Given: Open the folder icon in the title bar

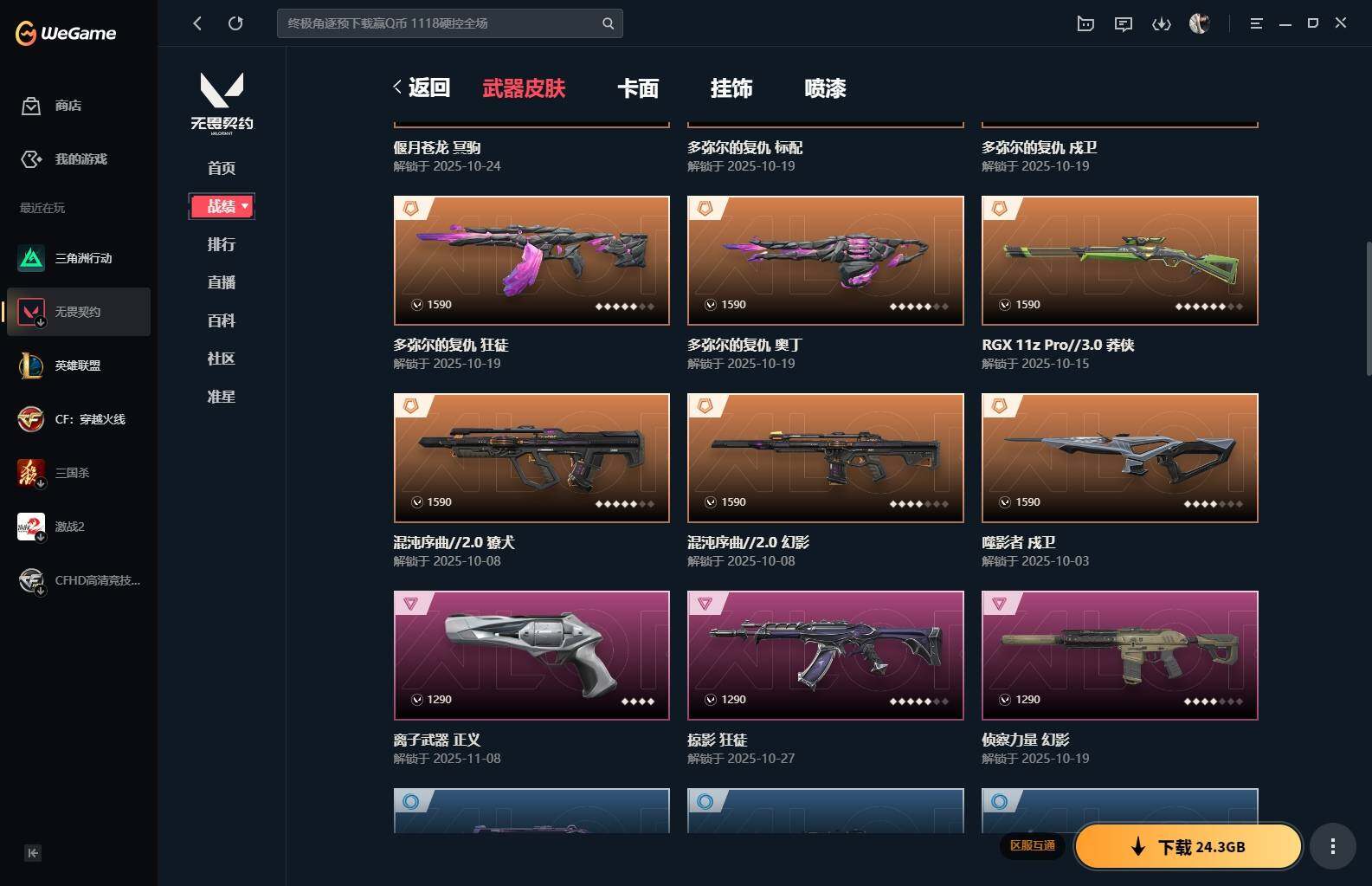Looking at the screenshot, I should (x=1085, y=23).
